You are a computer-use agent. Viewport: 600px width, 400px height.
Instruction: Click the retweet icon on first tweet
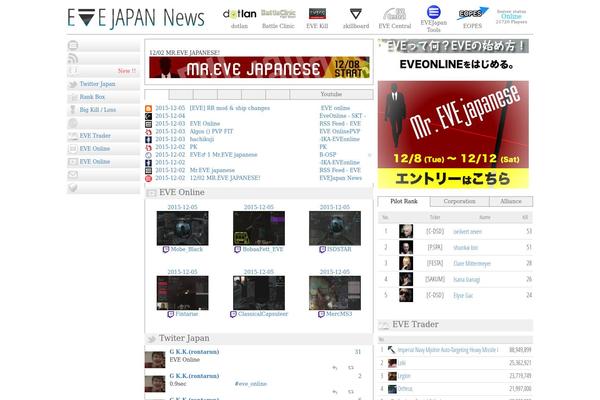pos(351,367)
